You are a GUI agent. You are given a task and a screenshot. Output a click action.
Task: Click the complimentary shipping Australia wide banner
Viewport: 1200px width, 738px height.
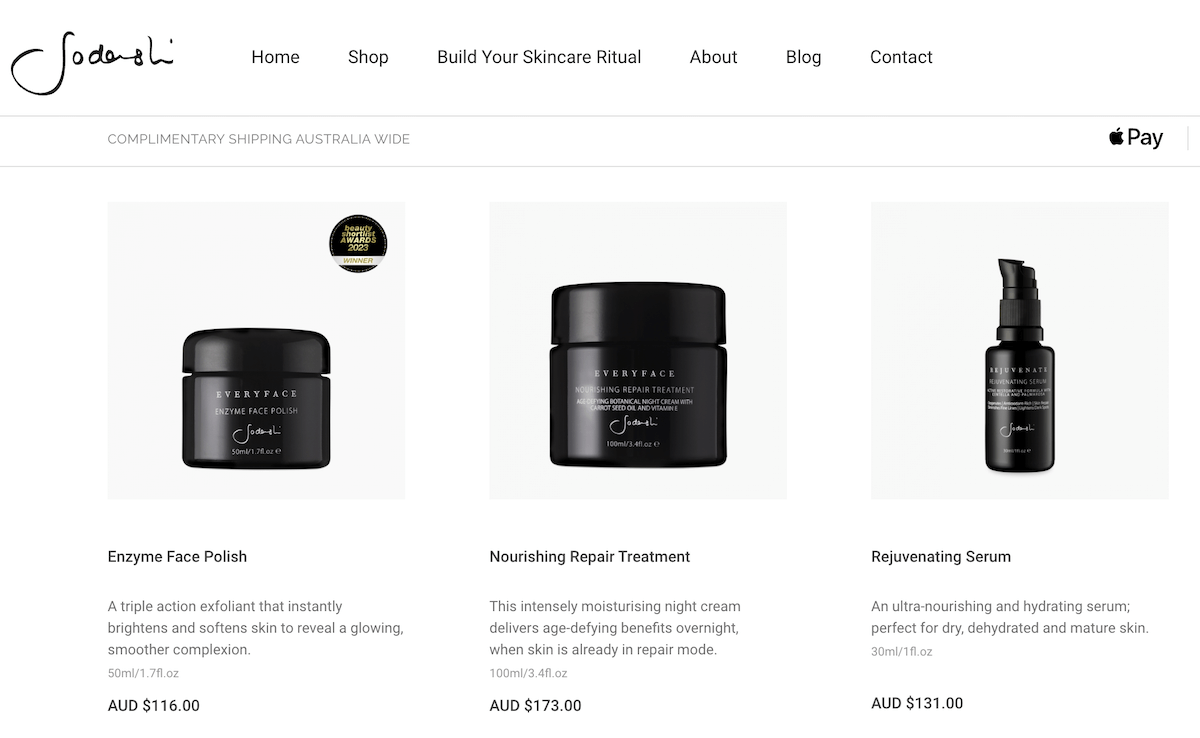(259, 139)
